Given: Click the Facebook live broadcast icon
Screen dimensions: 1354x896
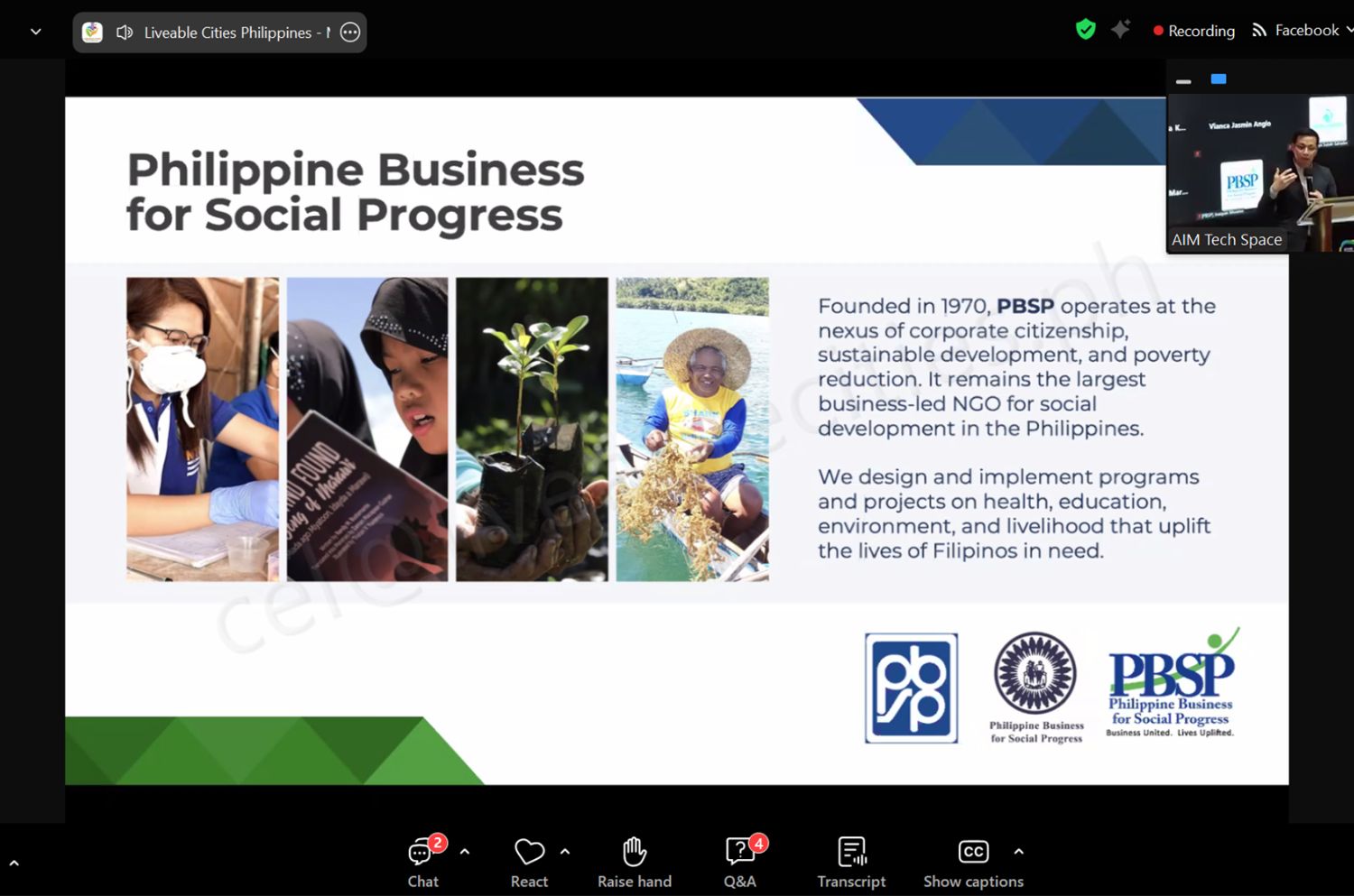Looking at the screenshot, I should [1259, 31].
